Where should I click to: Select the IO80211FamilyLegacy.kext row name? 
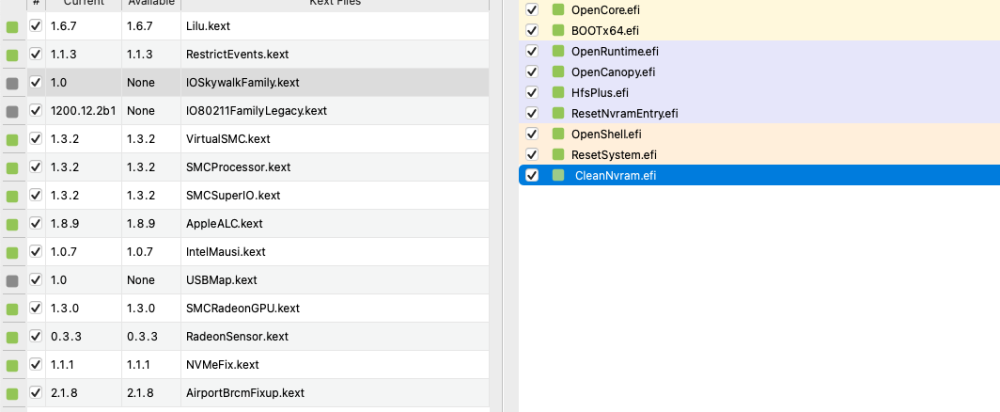[x=256, y=111]
